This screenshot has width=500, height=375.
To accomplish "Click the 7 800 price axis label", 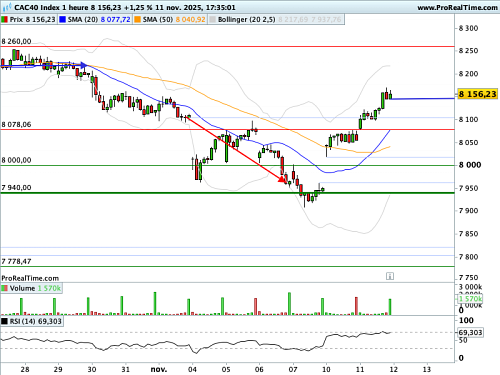I will pyautogui.click(x=468, y=257).
